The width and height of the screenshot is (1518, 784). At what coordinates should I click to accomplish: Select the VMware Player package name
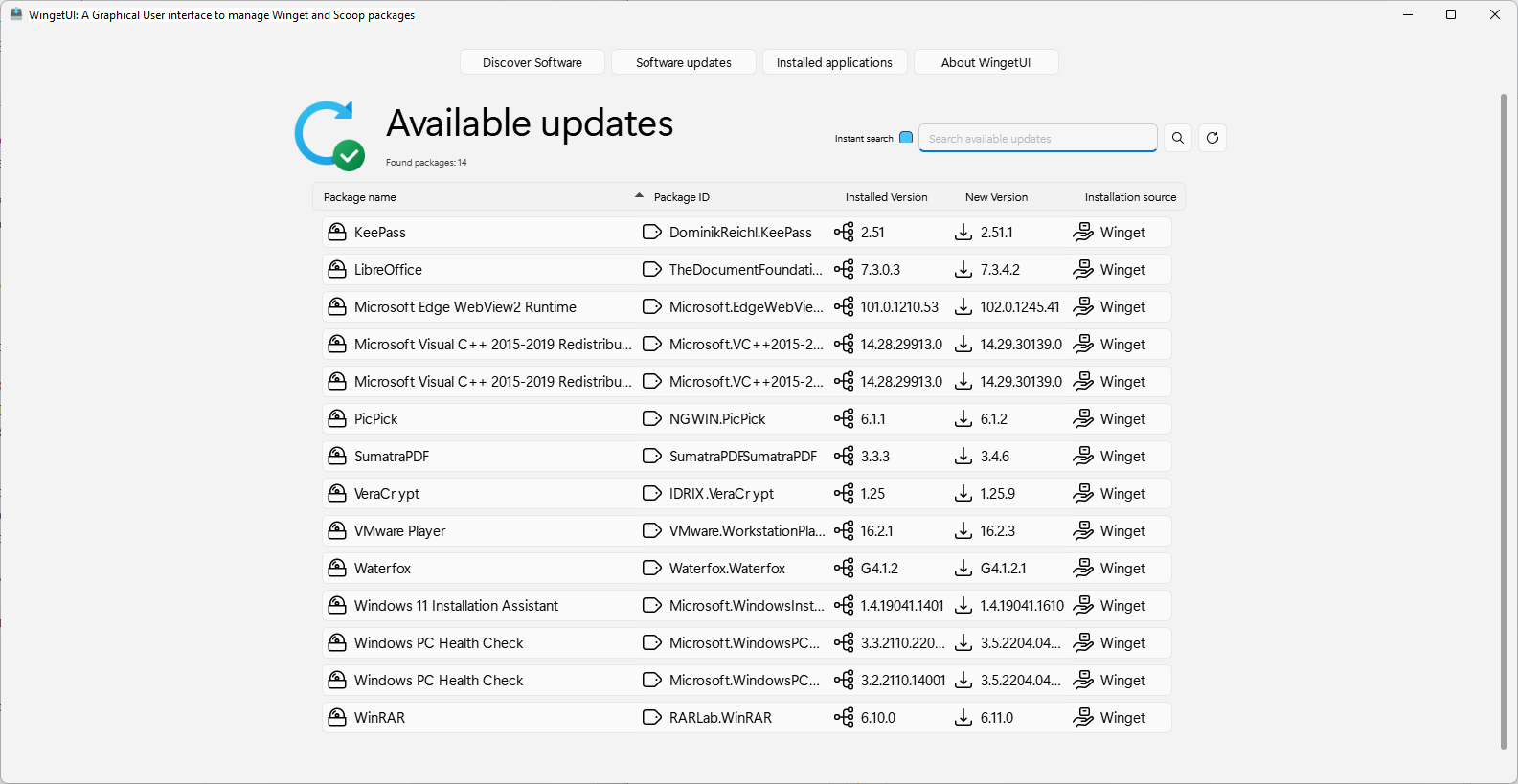pos(399,531)
